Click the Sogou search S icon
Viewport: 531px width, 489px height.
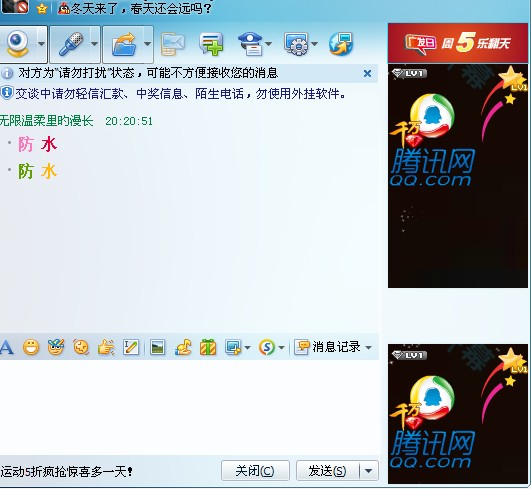(267, 347)
